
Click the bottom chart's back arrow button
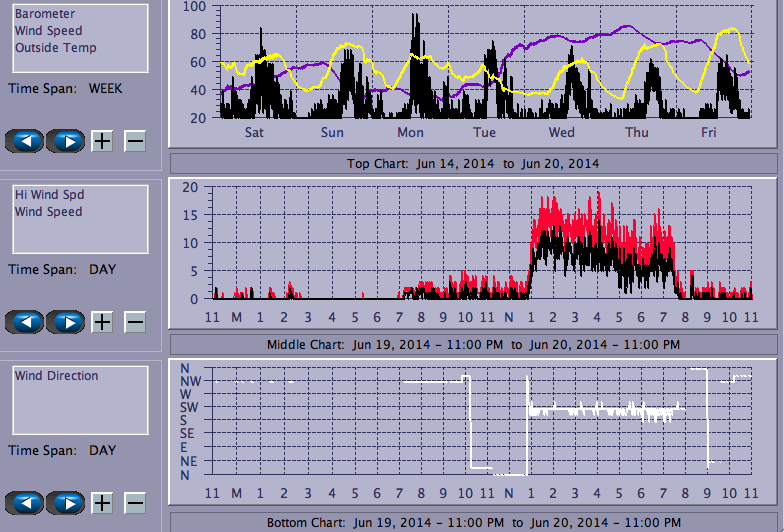(x=25, y=503)
